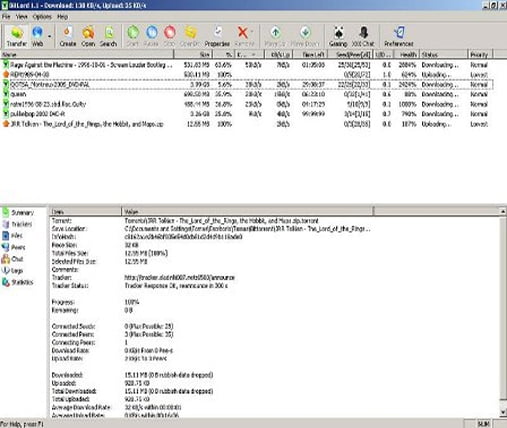Click the tracker announce URL value
Image resolution: width=507 pixels, height=428 pixels.
[x=180, y=278]
